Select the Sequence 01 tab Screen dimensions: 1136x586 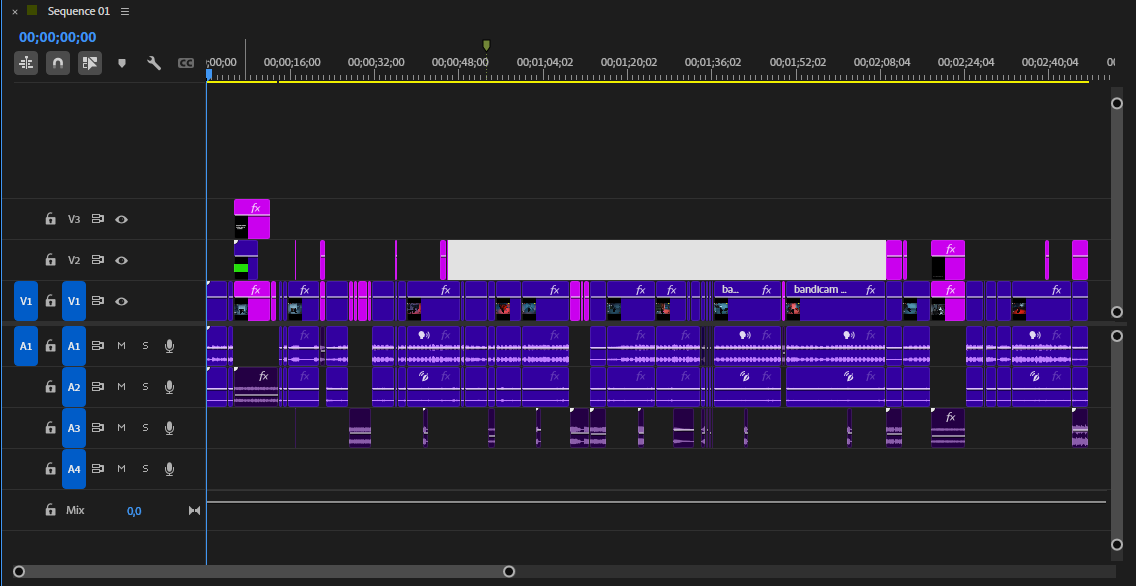coord(79,12)
